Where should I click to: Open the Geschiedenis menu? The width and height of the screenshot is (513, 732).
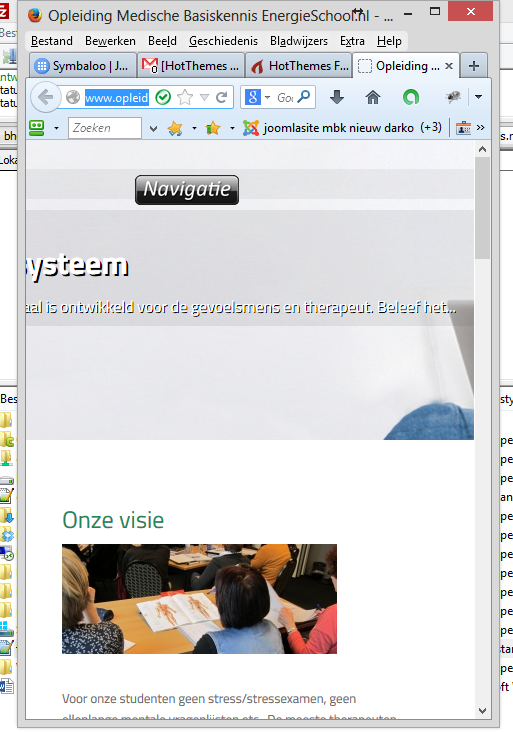(x=223, y=41)
